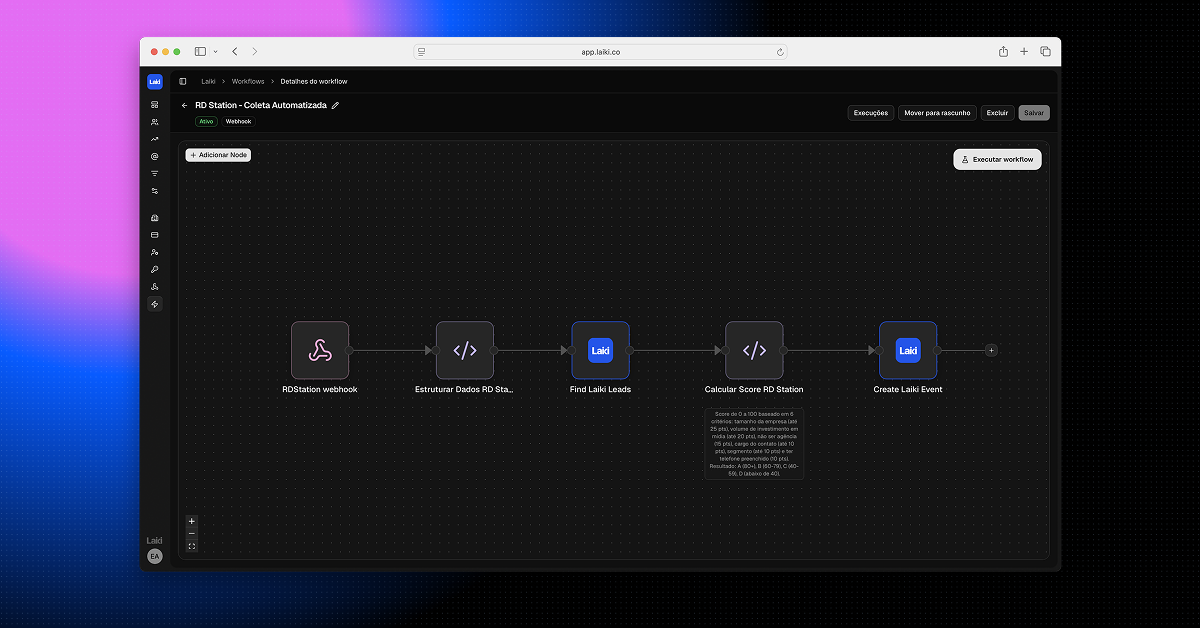Open the webhook icon in sidebar
Image resolution: width=1200 pixels, height=628 pixels.
coord(155,286)
